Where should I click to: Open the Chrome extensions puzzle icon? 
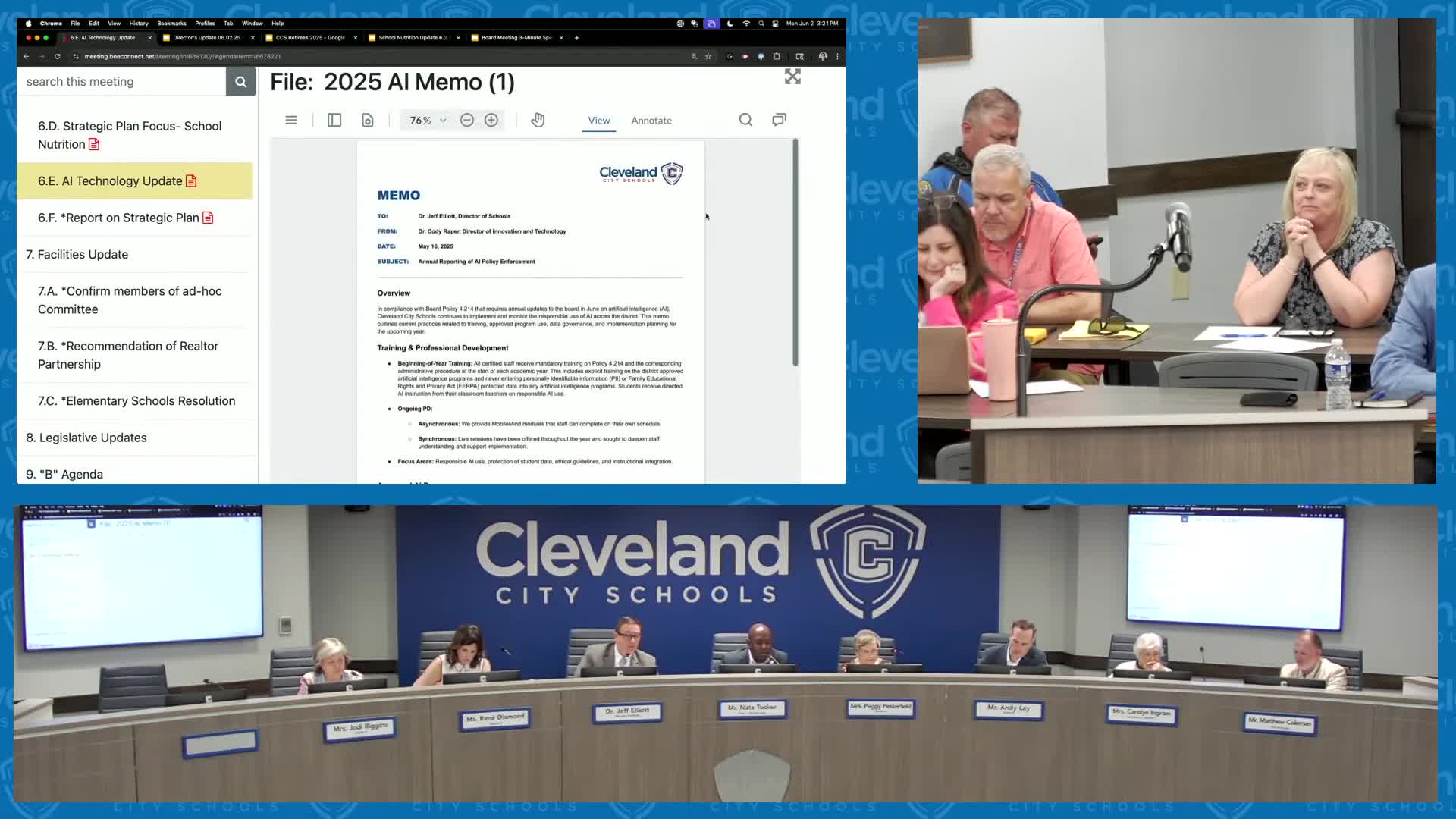pos(777,56)
